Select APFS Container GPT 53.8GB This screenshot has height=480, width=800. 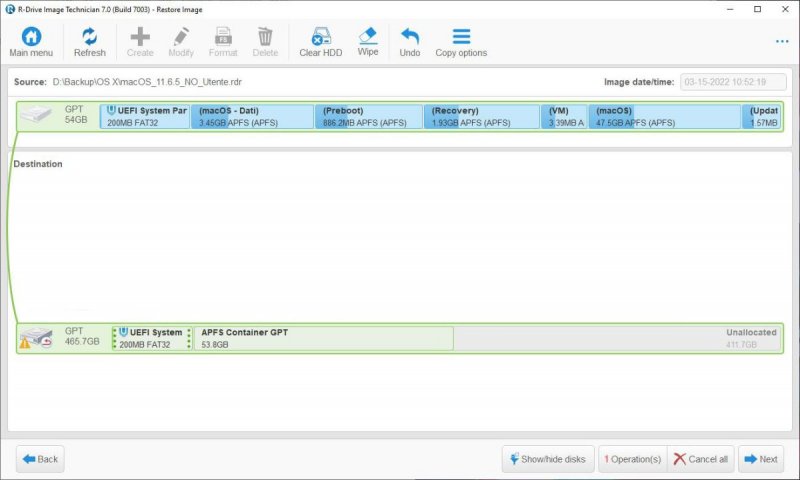tap(323, 338)
